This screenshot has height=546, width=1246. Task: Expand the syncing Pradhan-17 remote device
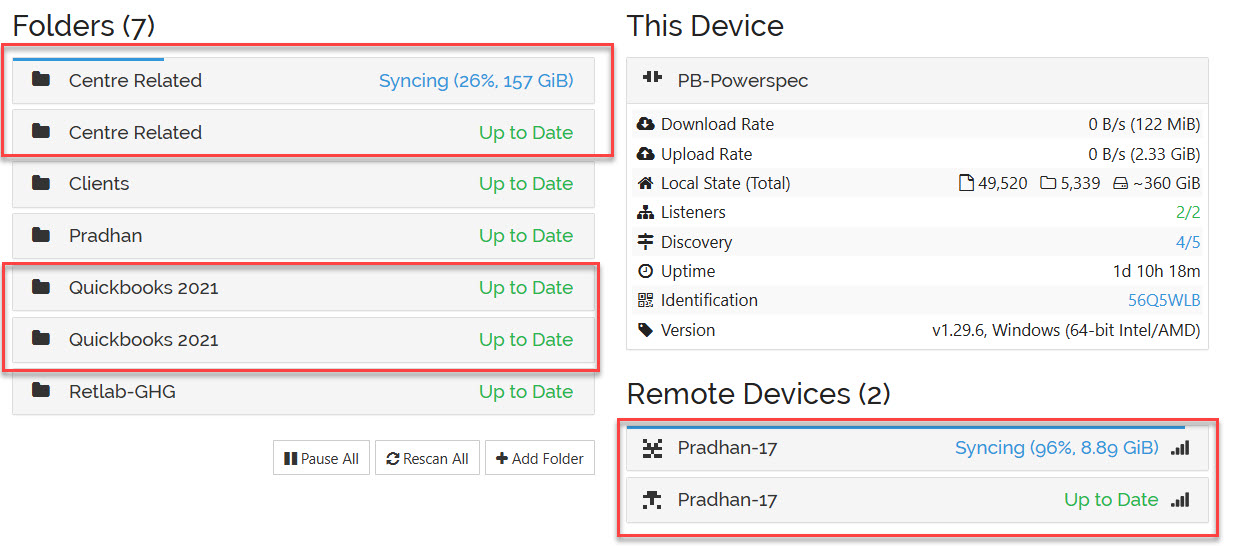[x=917, y=448]
